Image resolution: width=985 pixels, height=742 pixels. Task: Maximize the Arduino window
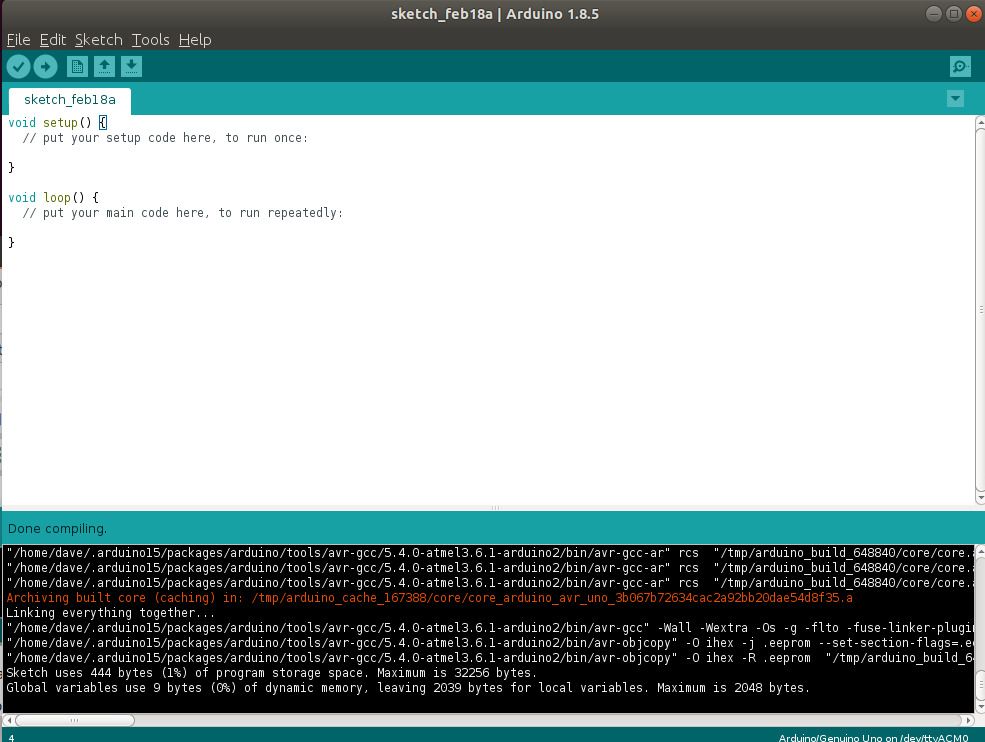pos(954,14)
